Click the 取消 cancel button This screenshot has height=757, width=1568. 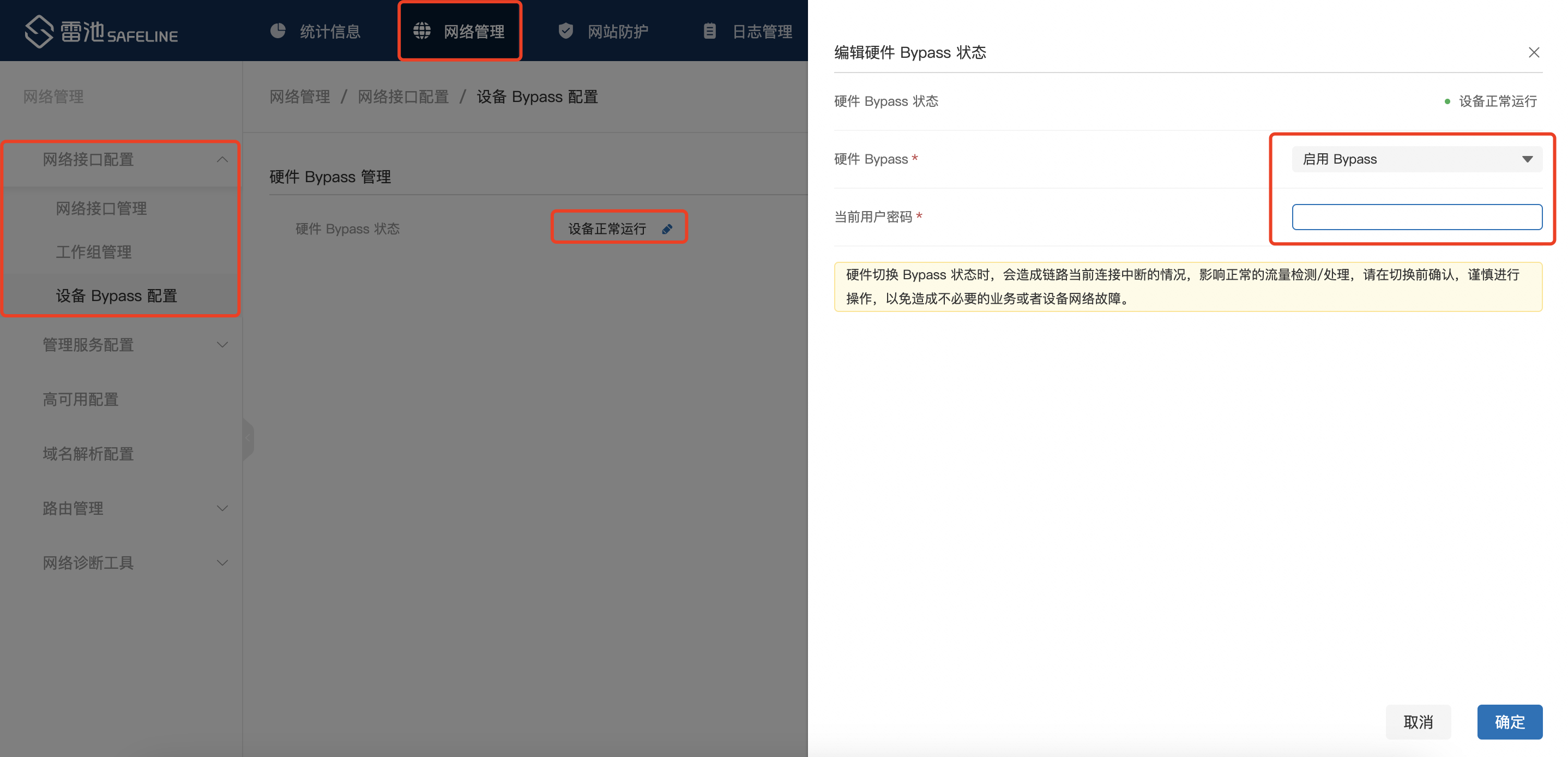click(1418, 722)
